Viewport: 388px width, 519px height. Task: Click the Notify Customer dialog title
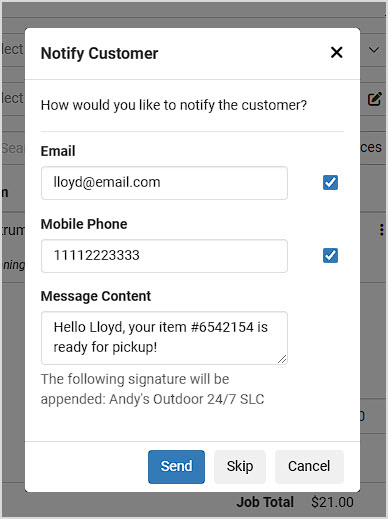click(99, 53)
